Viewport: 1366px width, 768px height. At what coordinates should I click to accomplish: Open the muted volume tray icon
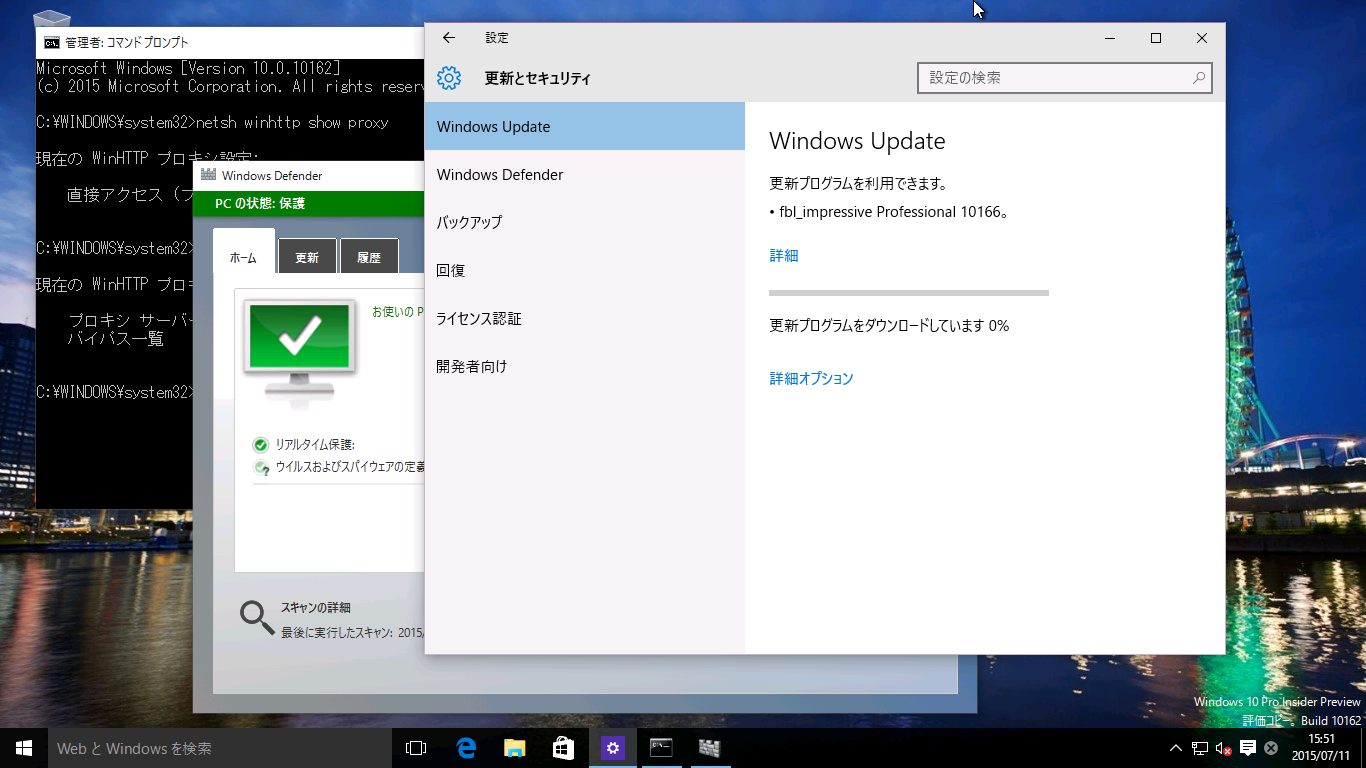[1223, 748]
